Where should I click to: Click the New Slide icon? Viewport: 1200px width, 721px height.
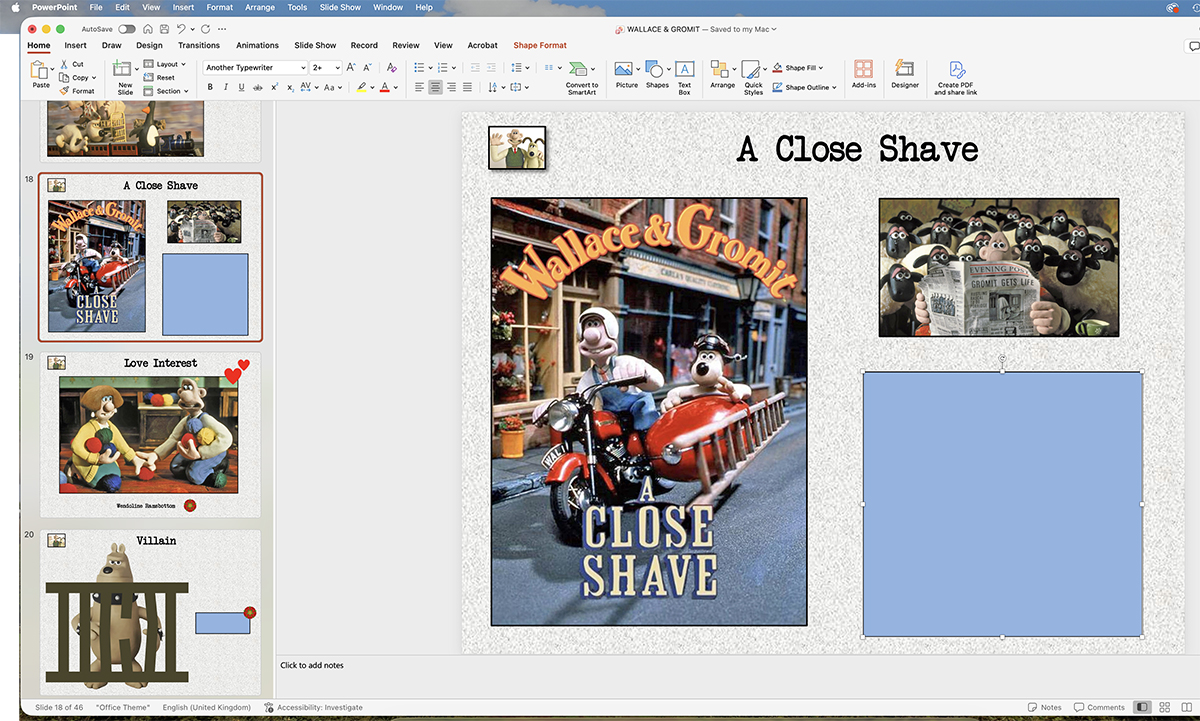point(123,68)
